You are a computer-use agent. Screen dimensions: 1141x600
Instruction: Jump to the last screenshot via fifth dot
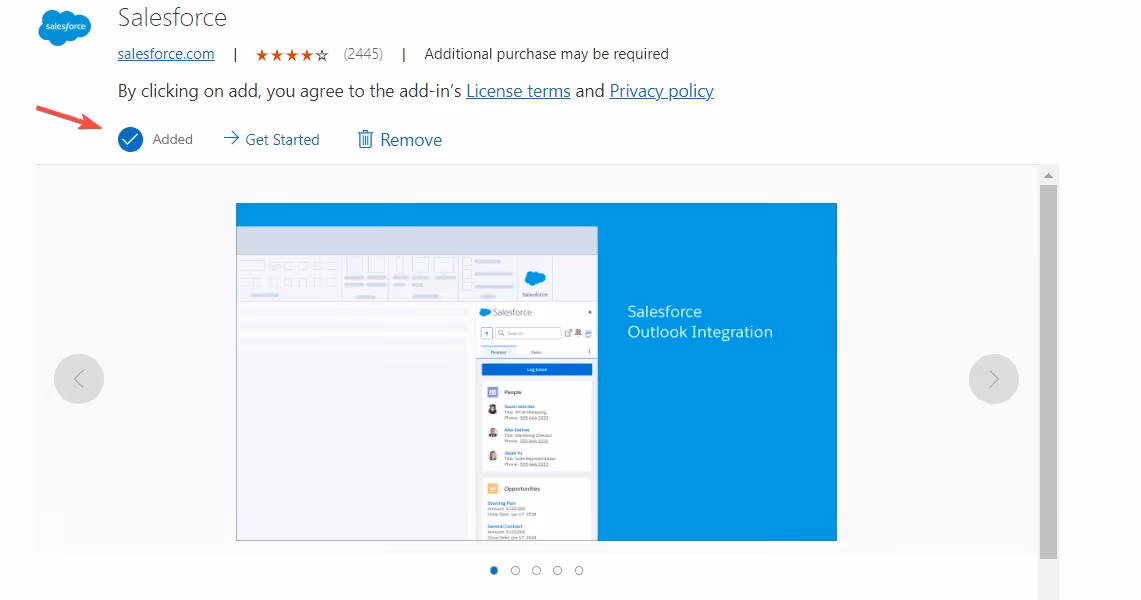pyautogui.click(x=579, y=570)
